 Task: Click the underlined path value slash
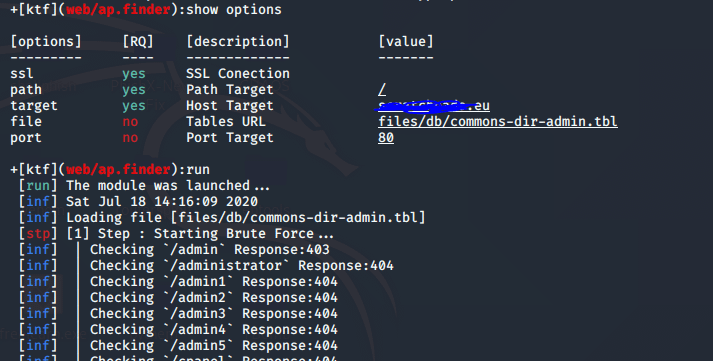[x=382, y=90]
